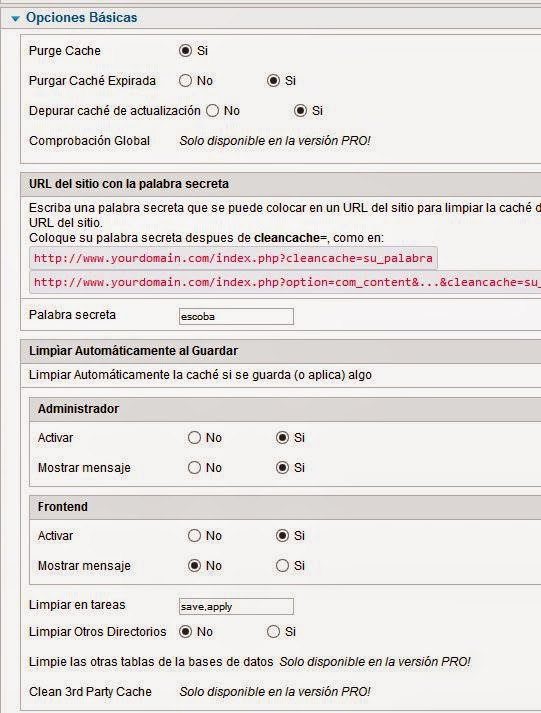Screen dimensions: 541x713
Task: Click the PRO notice beside Clean 3rd Party Cache
Action: click(275, 692)
